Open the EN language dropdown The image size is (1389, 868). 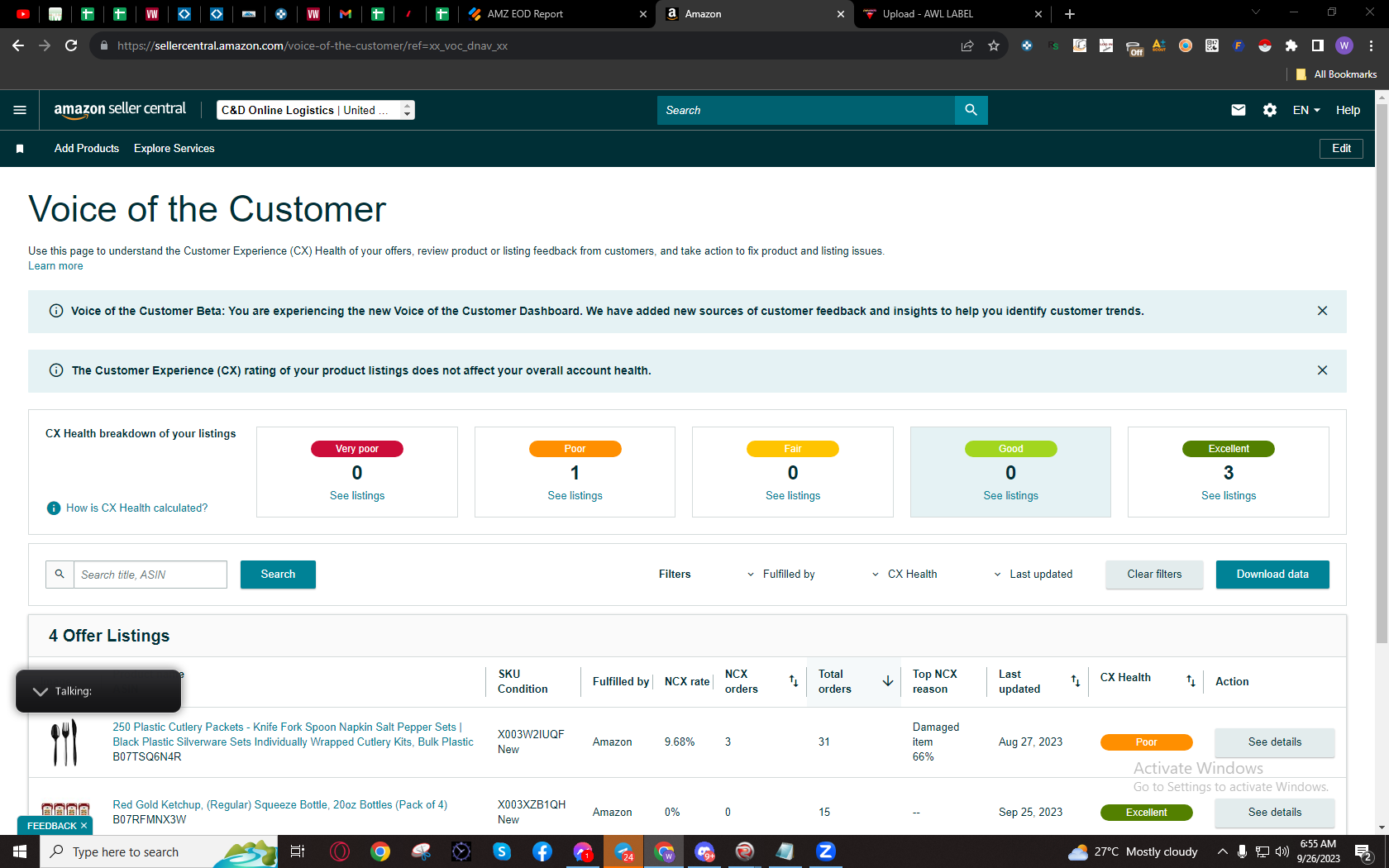point(1306,110)
